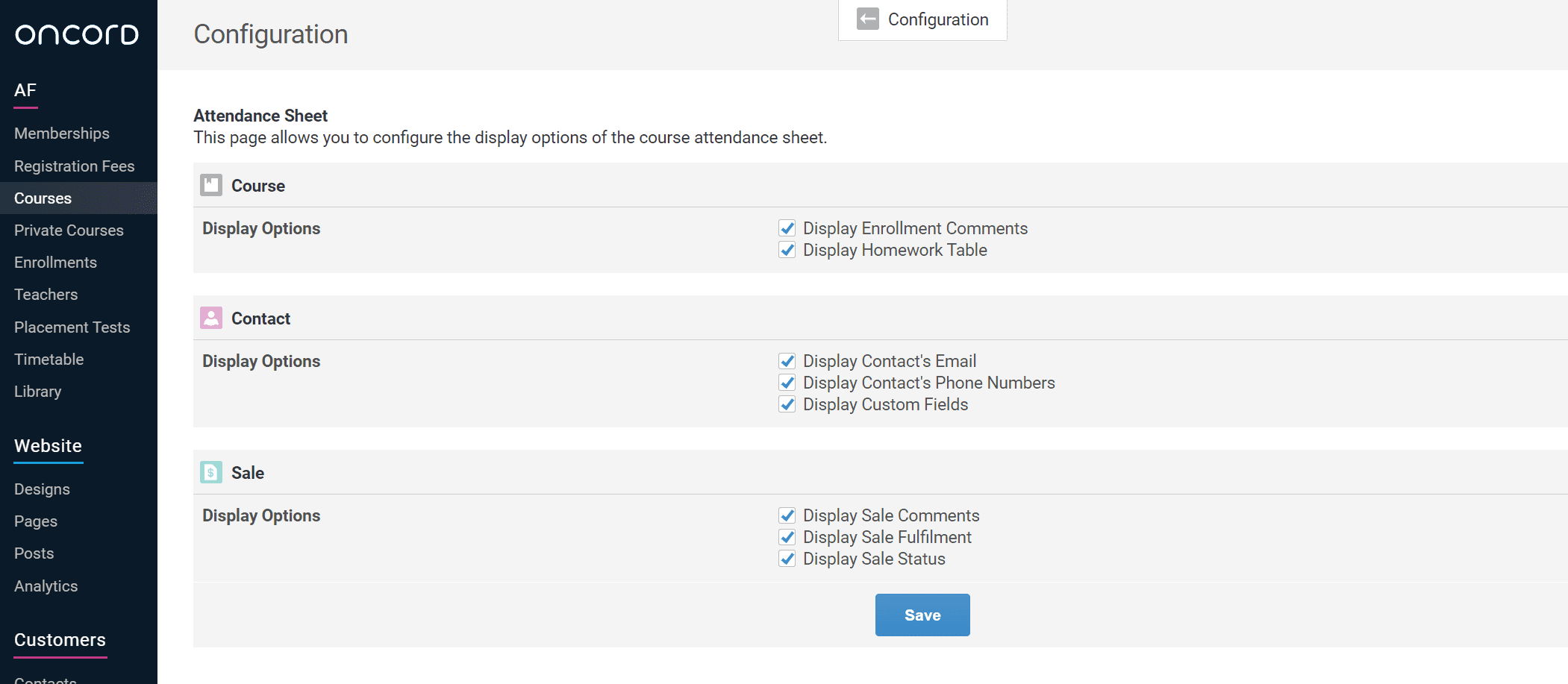
Task: Click the pink Contact section icon
Action: (x=211, y=319)
